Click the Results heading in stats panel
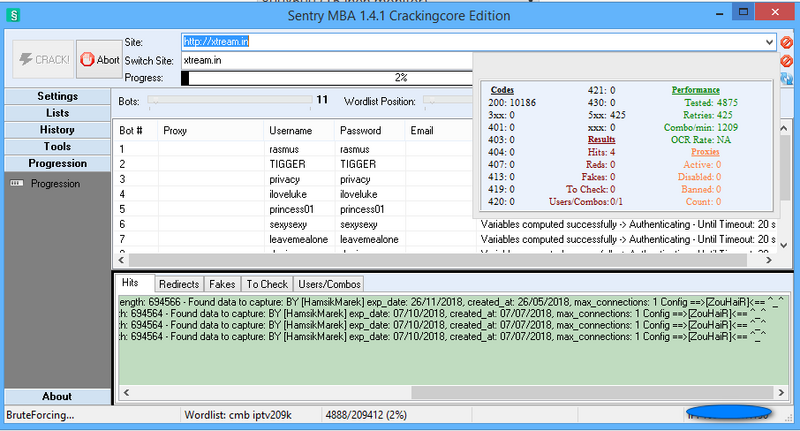800x431 pixels. [x=601, y=139]
